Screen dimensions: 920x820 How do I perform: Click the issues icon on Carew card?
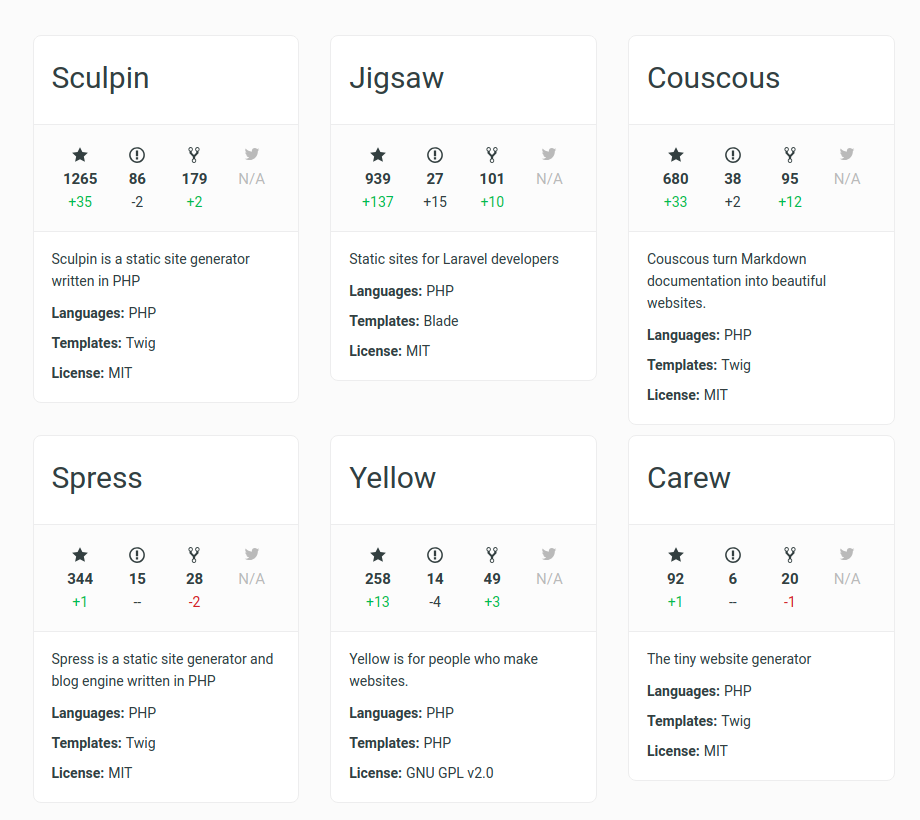(x=733, y=555)
